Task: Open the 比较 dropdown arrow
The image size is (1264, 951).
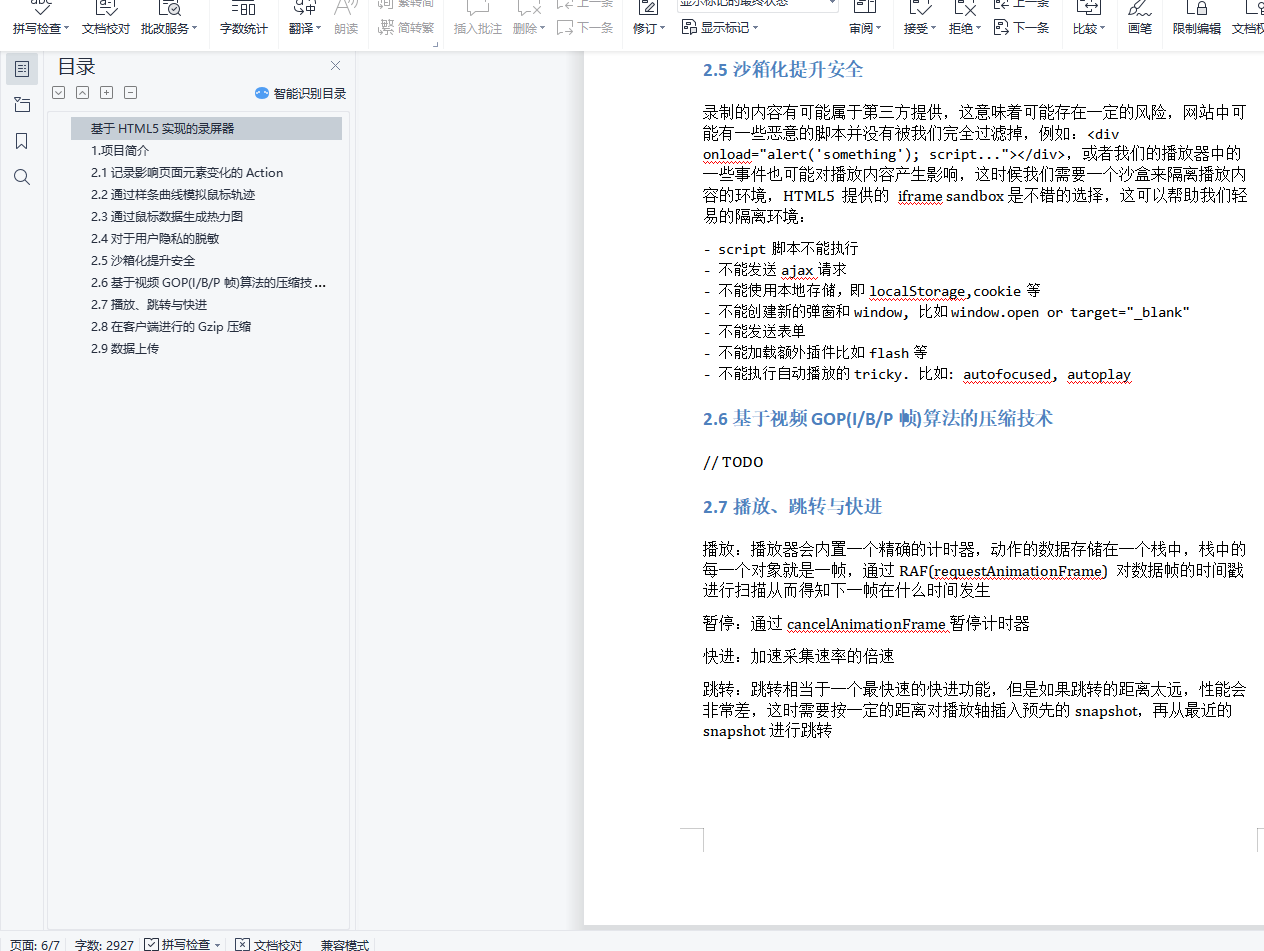Action: tap(1103, 29)
